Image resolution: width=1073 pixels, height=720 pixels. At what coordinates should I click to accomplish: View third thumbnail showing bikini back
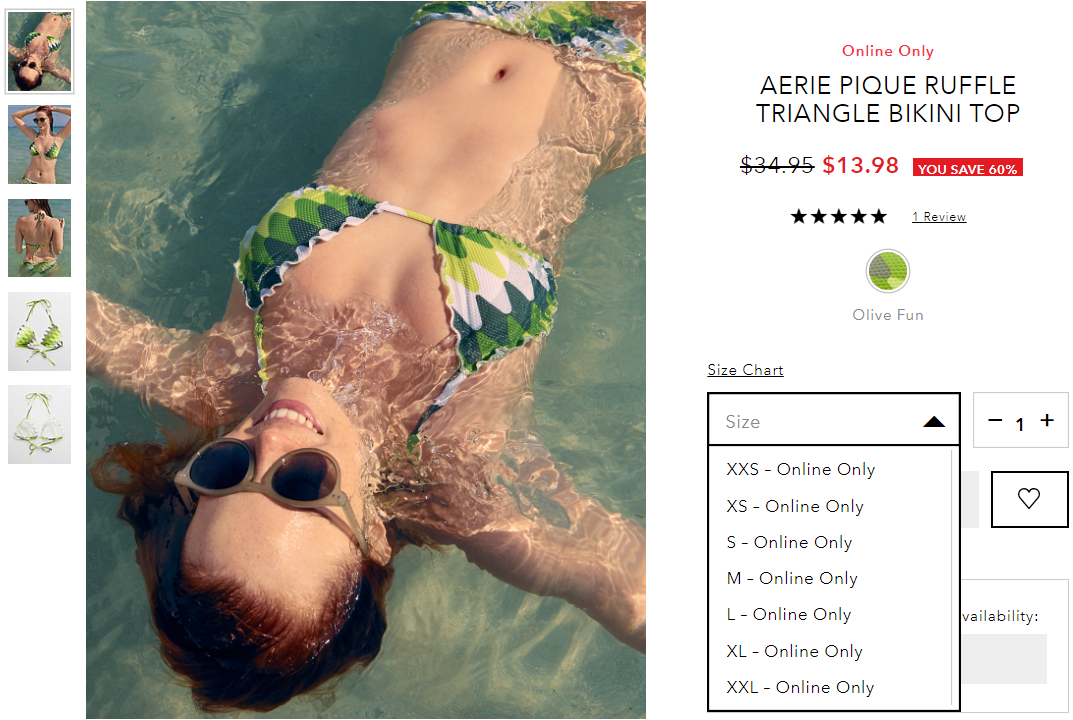tap(40, 238)
